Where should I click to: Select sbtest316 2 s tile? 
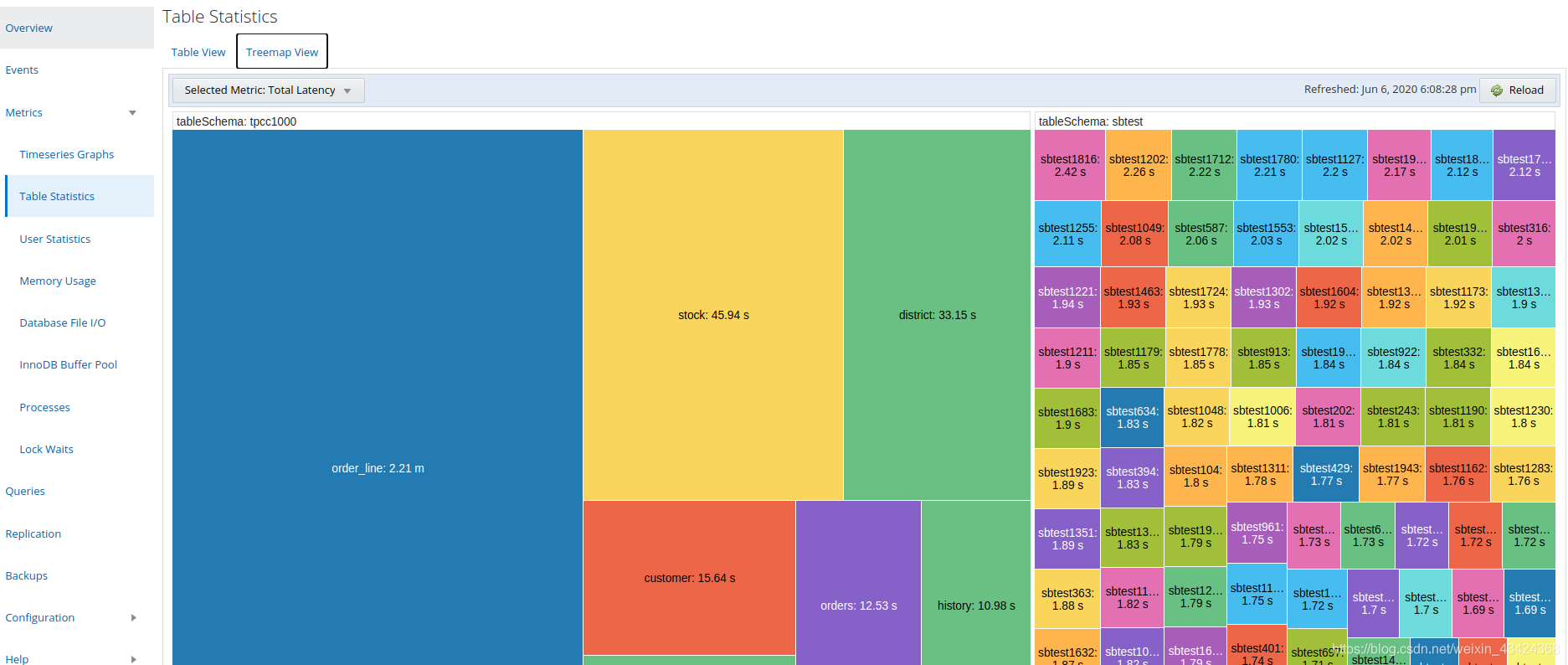(x=1524, y=234)
